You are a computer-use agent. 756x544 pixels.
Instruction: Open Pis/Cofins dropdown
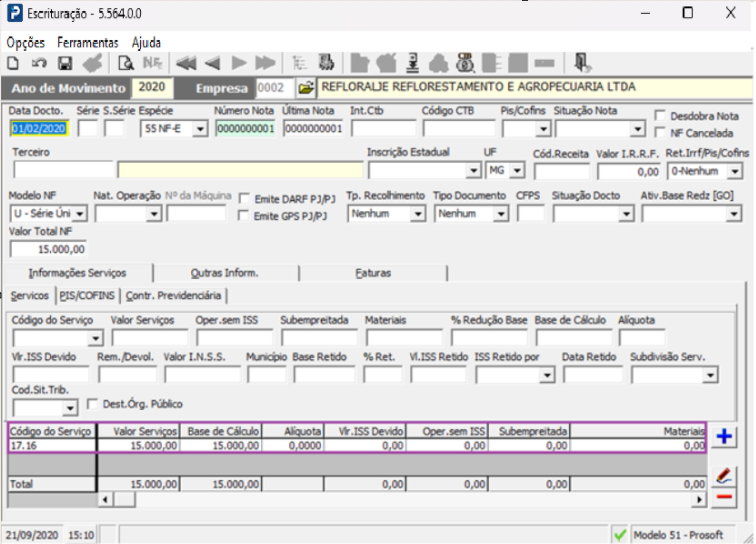(x=543, y=129)
